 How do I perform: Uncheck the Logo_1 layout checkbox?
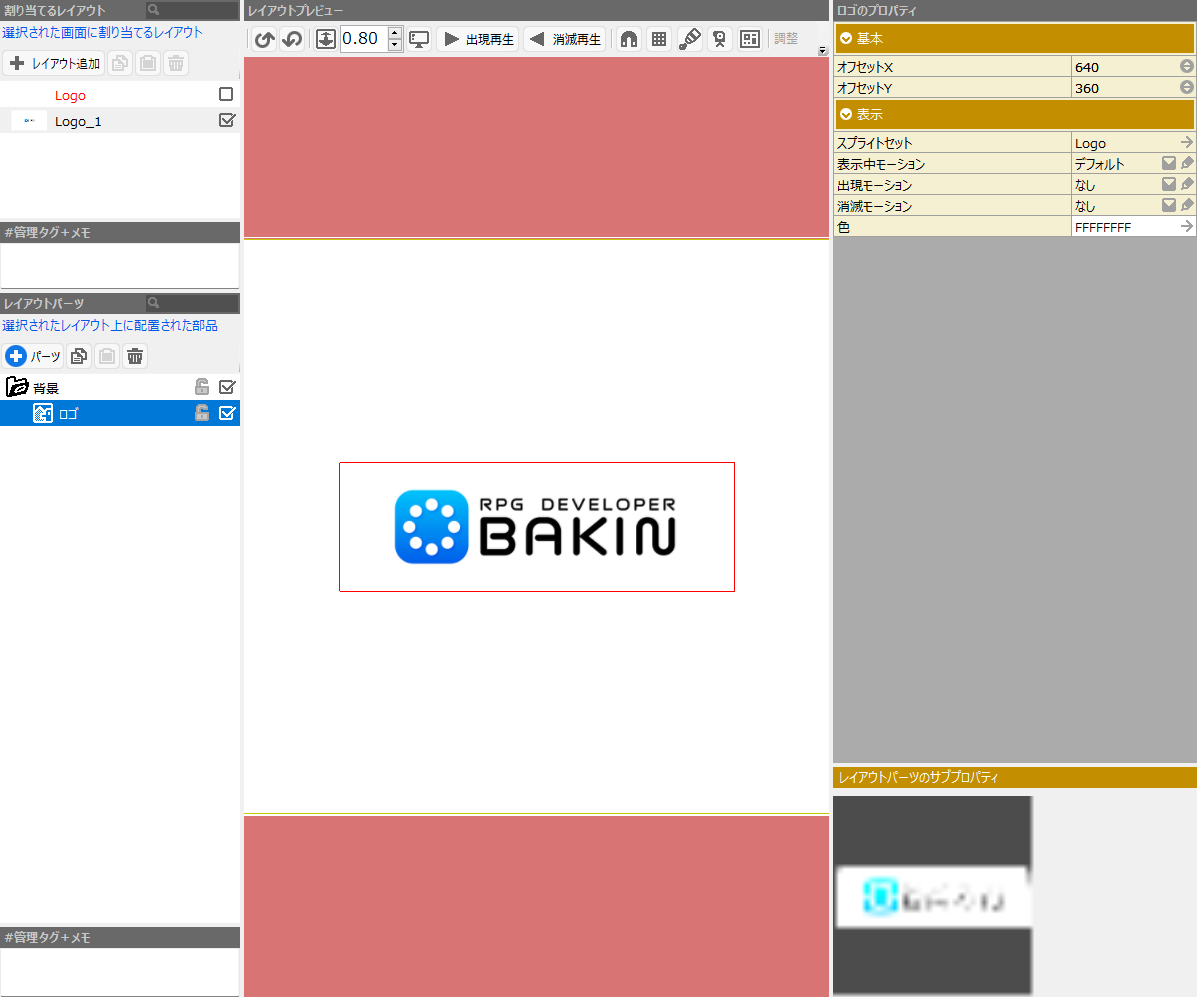point(226,121)
